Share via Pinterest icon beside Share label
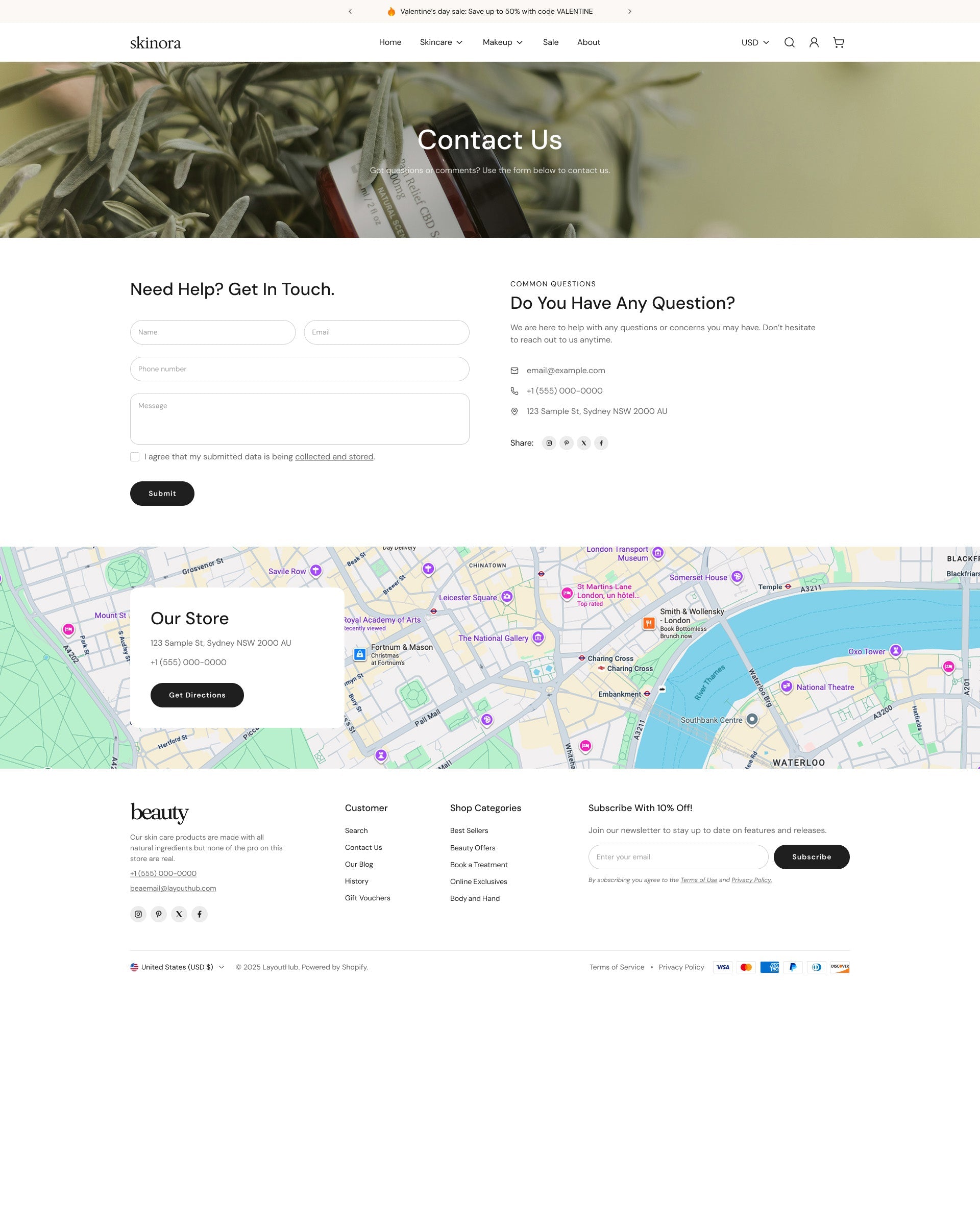 pyautogui.click(x=567, y=443)
